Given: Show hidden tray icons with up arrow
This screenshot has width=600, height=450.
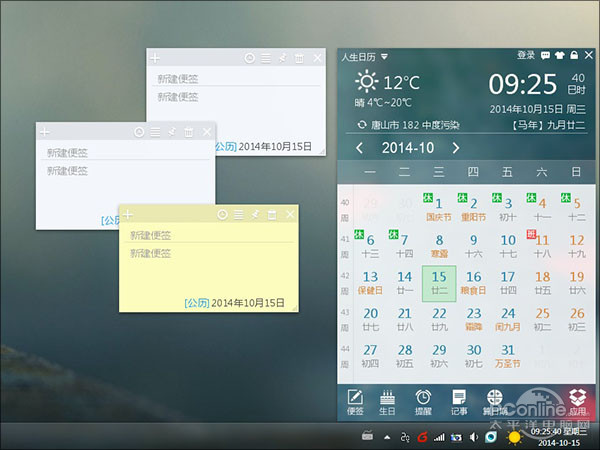Looking at the screenshot, I should (387, 437).
